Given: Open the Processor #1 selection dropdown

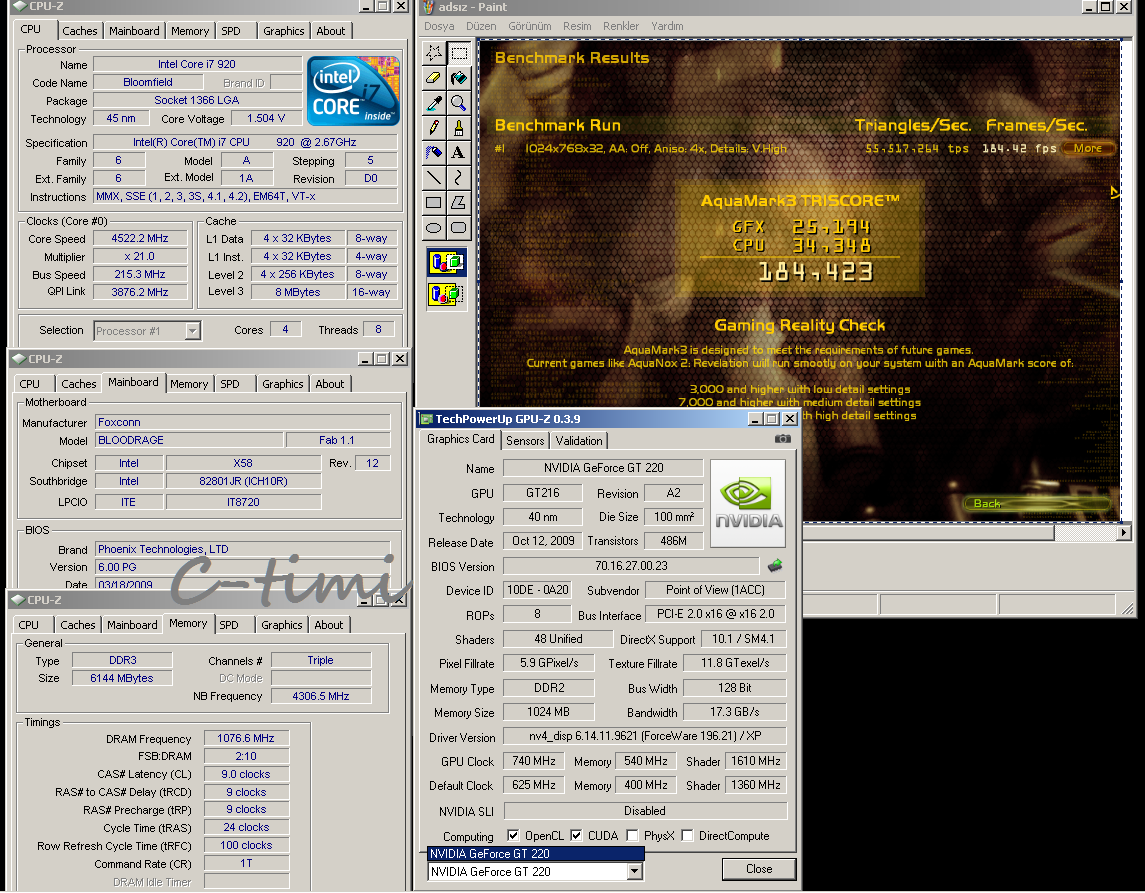Looking at the screenshot, I should pyautogui.click(x=192, y=331).
